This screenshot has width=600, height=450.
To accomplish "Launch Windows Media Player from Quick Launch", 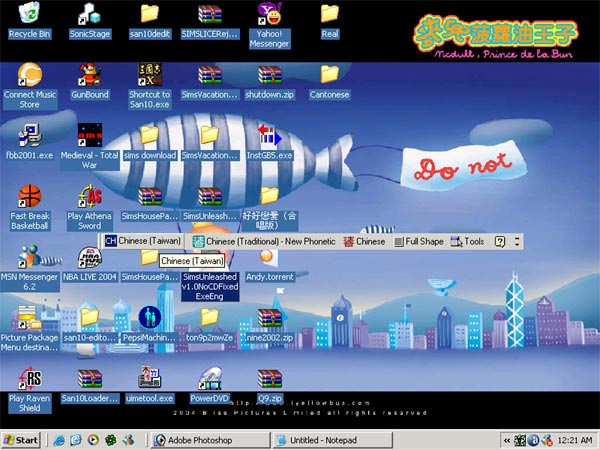I will point(93,440).
